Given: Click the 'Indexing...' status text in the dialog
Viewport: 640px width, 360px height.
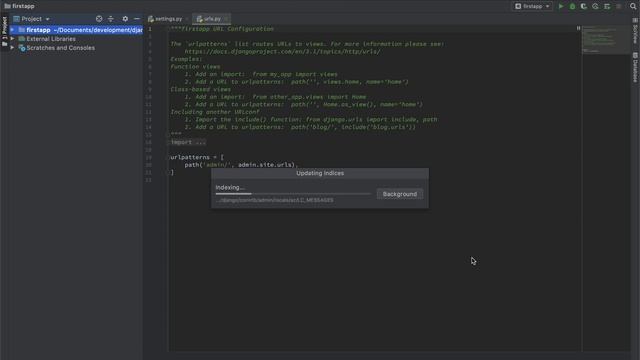Looking at the screenshot, I should (x=230, y=187).
